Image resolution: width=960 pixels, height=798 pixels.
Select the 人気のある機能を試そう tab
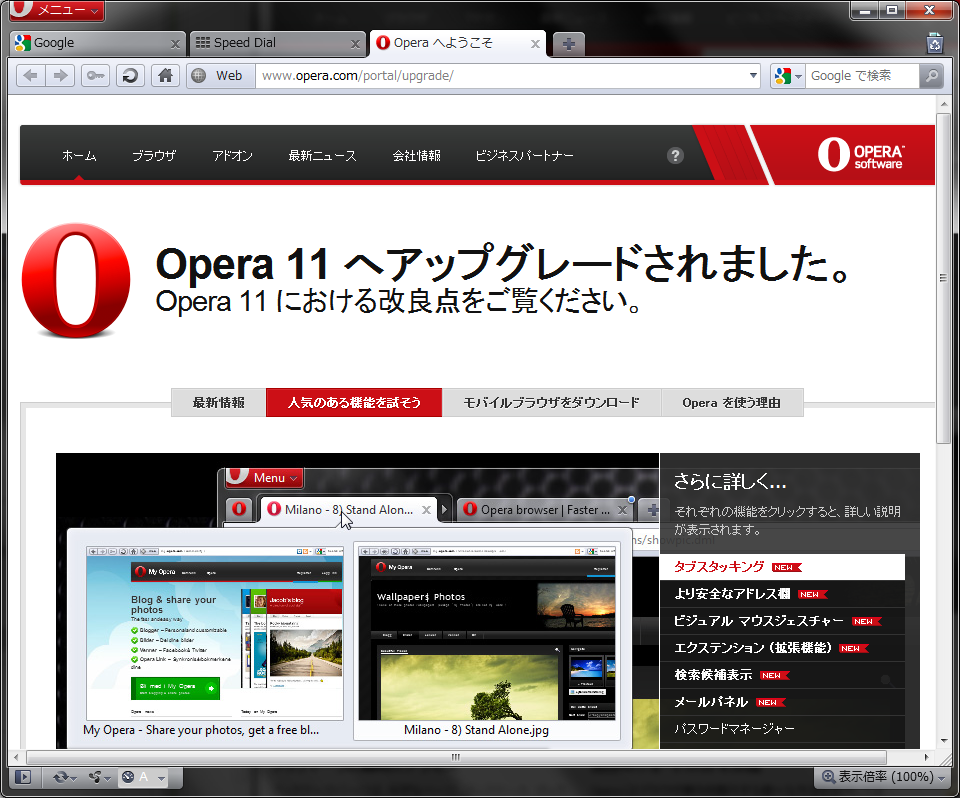(354, 402)
